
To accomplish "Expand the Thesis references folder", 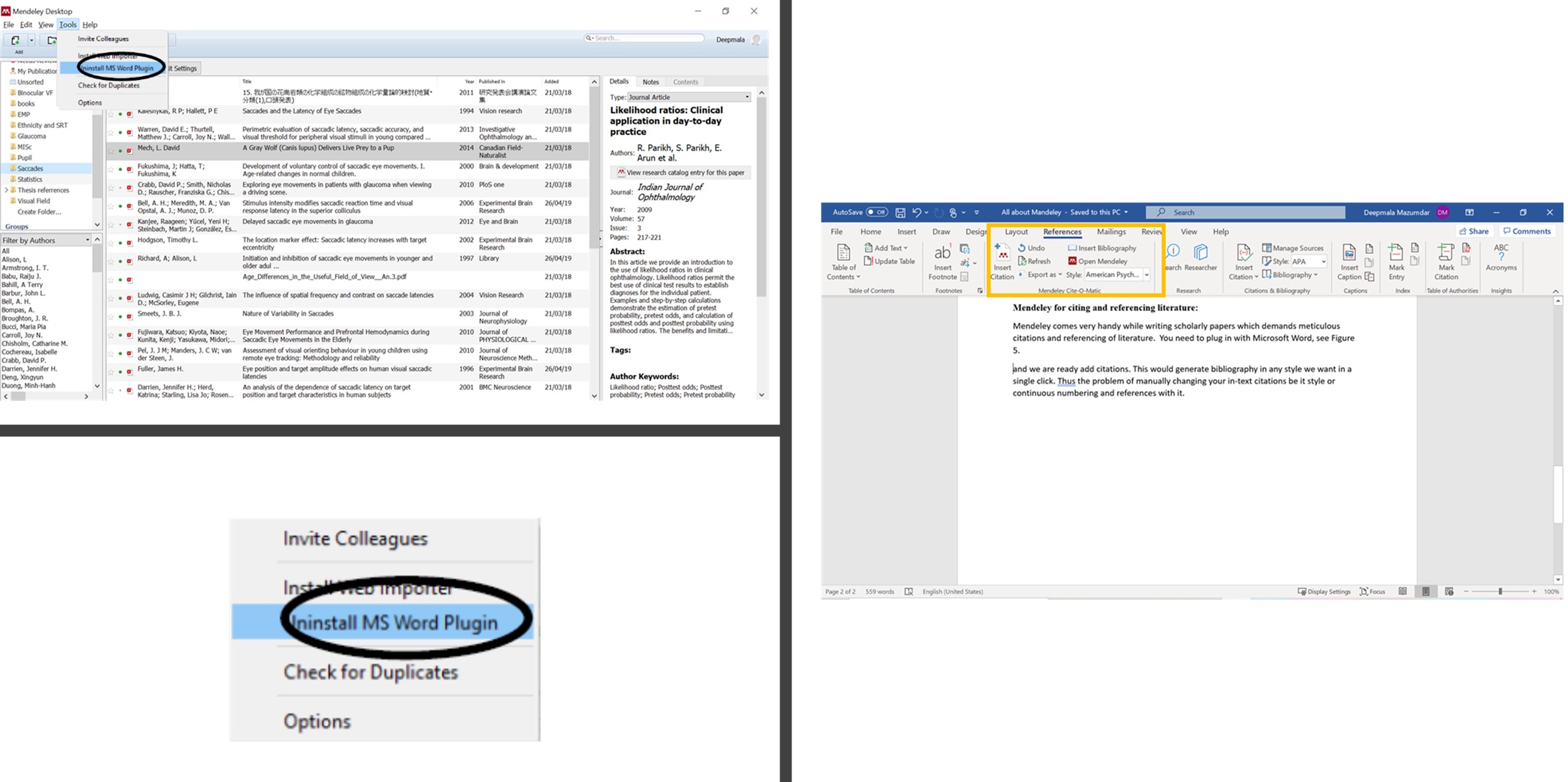I will [x=6, y=190].
